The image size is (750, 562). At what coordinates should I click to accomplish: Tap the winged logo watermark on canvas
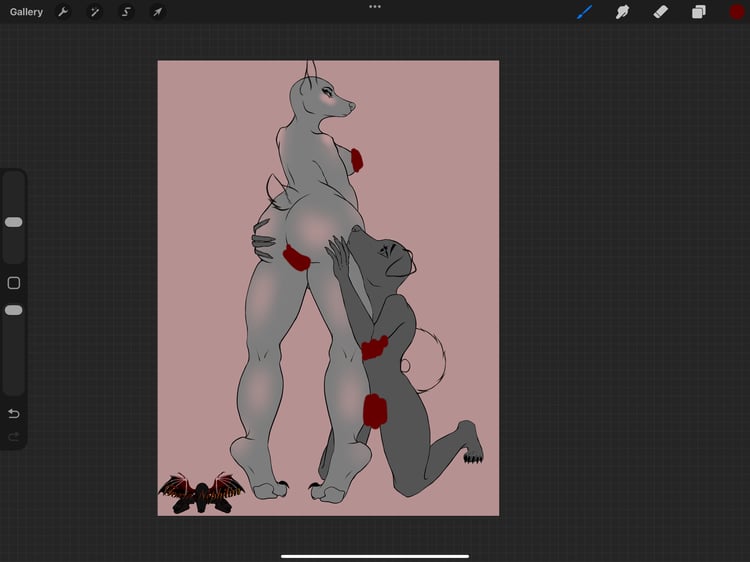(201, 493)
